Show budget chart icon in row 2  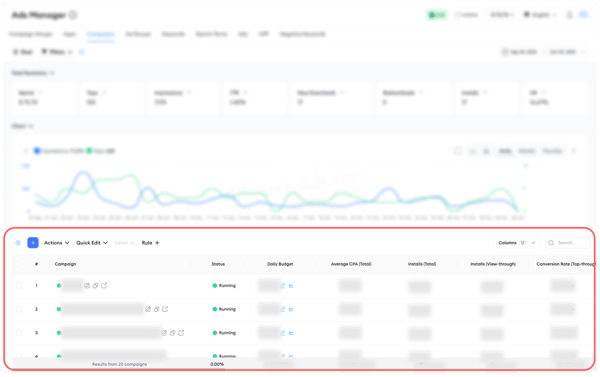(291, 310)
